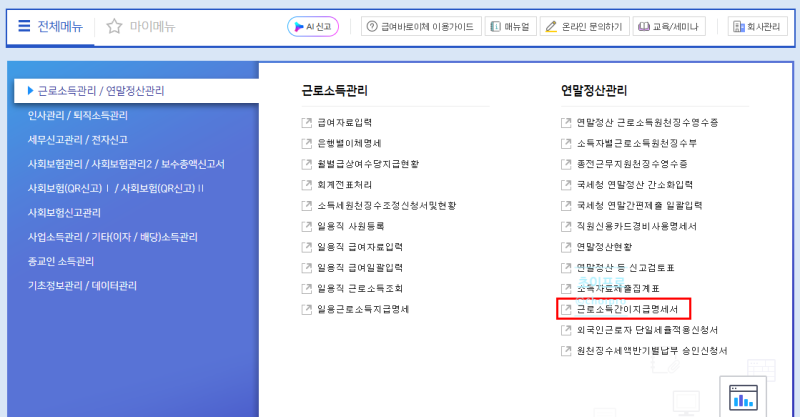
Task: Open 국세청 연말간편제출 일괄입력 link
Action: (639, 206)
